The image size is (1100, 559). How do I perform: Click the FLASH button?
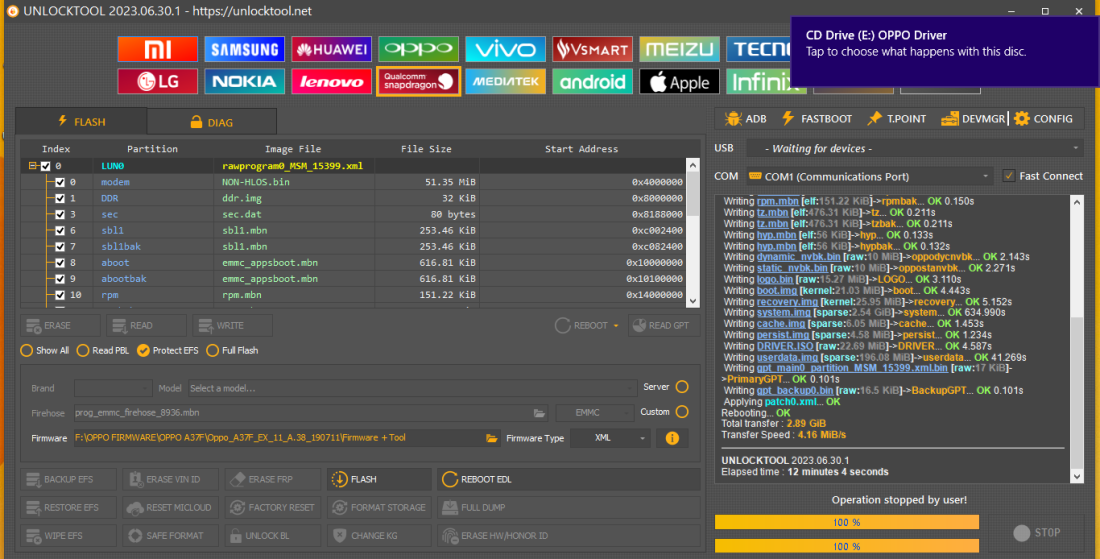click(x=379, y=479)
